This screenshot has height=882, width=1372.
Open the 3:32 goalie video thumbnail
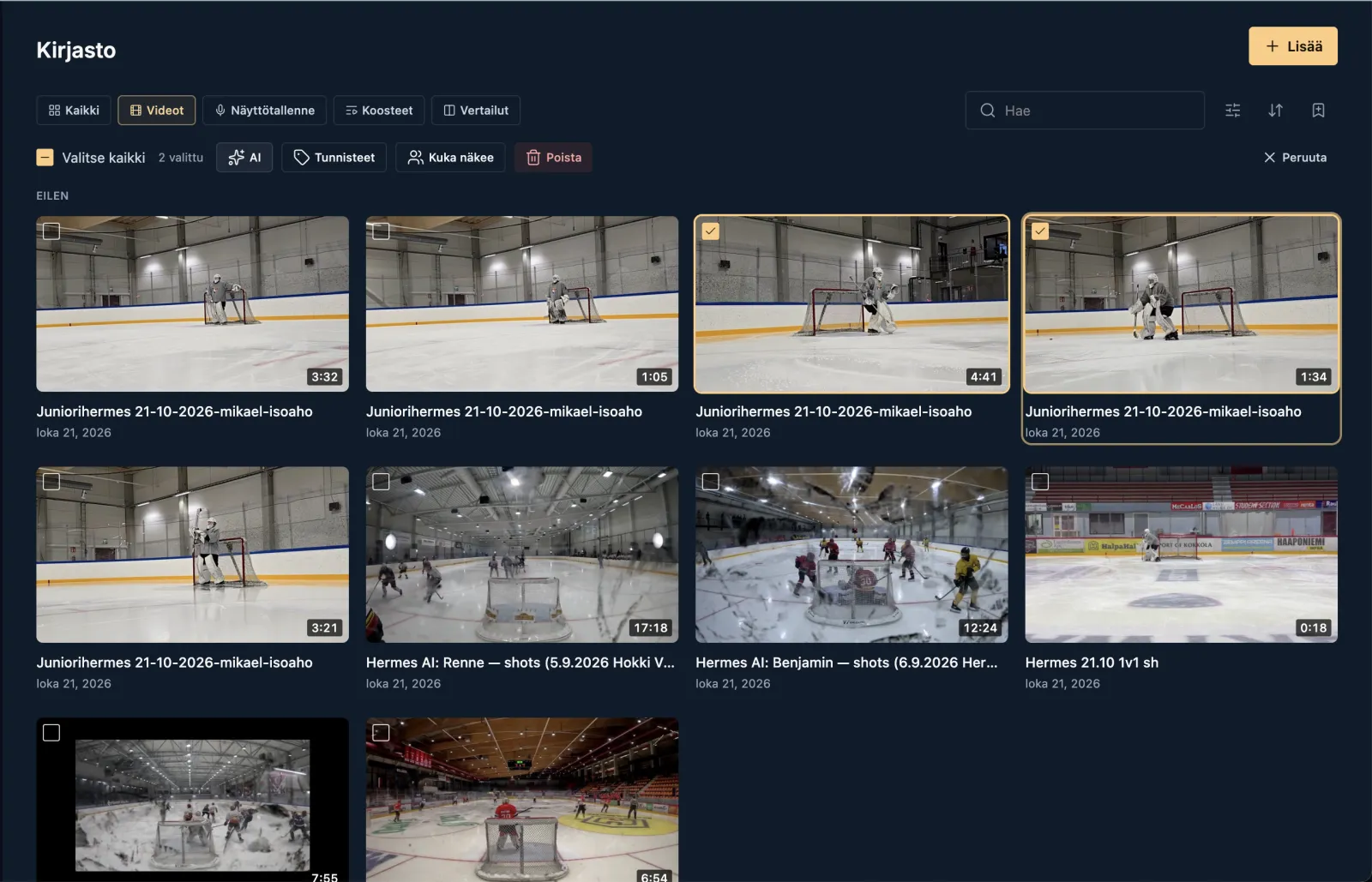click(192, 303)
